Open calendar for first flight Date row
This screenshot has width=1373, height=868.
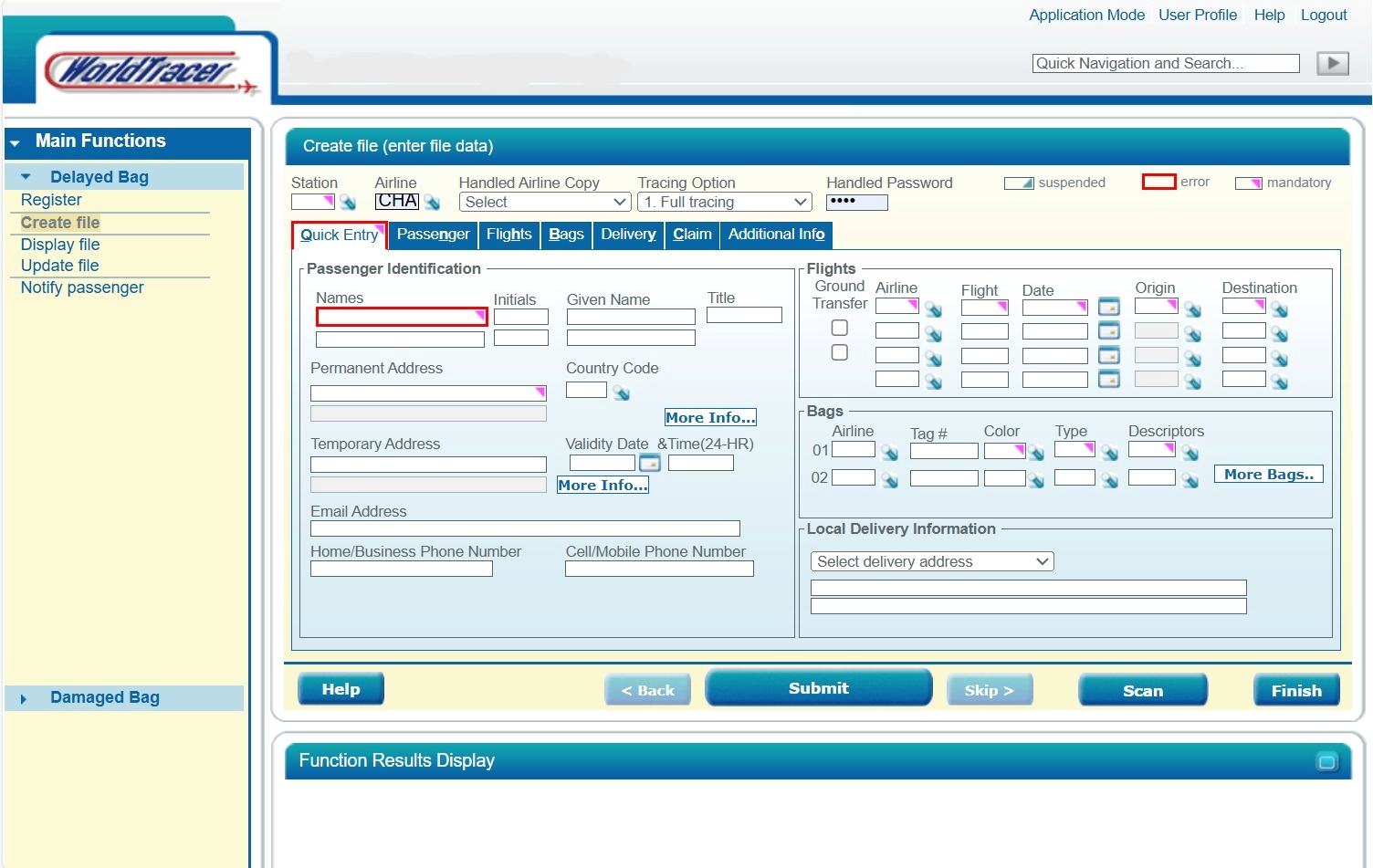[x=1108, y=307]
